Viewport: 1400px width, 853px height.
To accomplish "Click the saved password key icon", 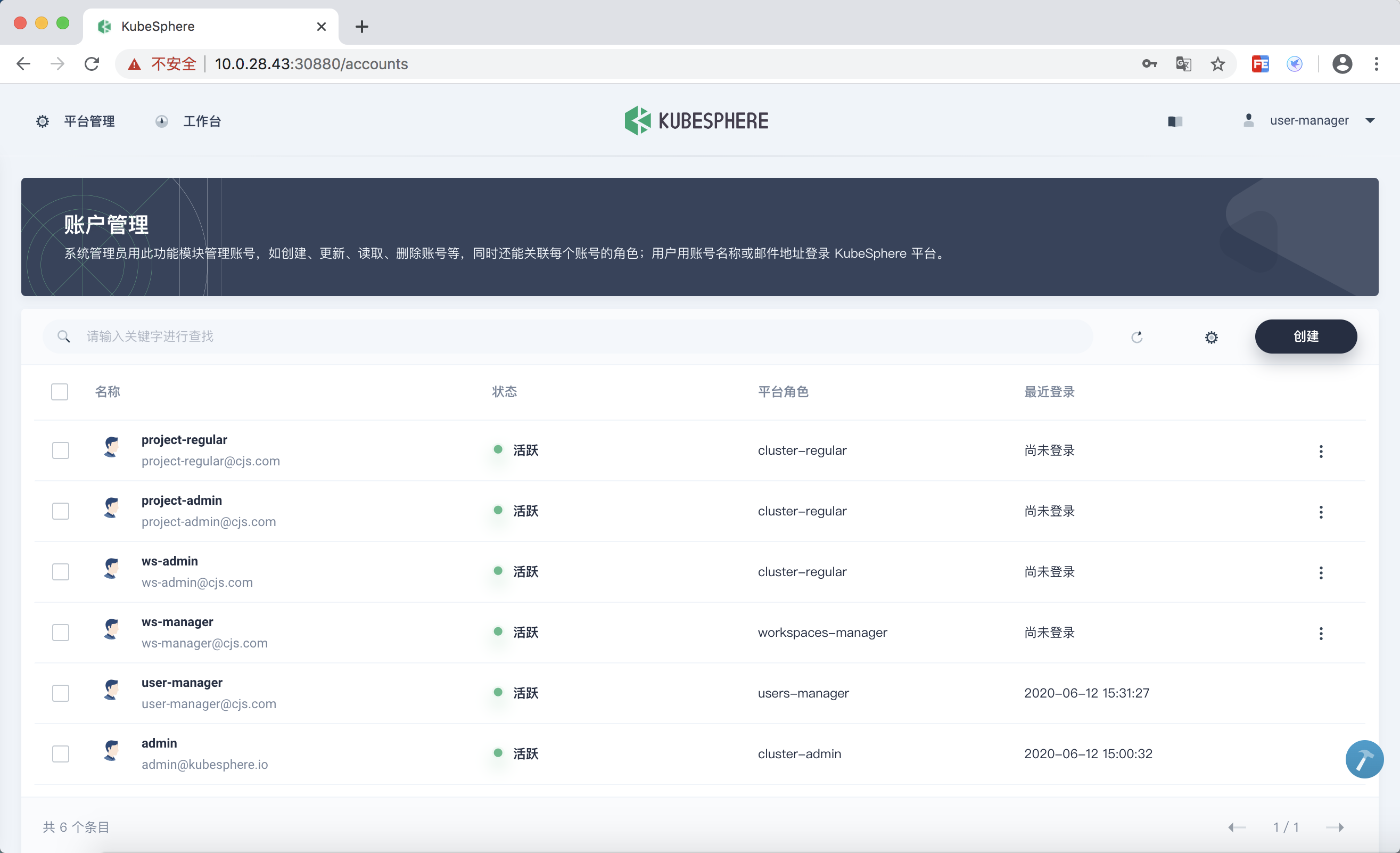I will tap(1149, 64).
